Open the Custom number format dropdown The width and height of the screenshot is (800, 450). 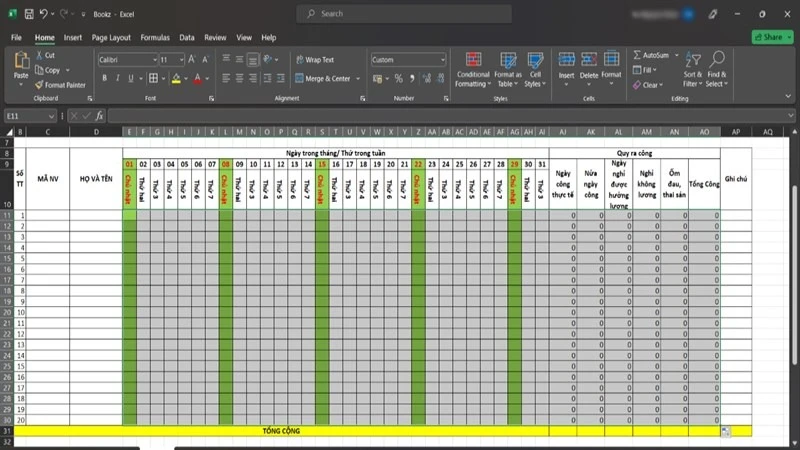[x=442, y=60]
